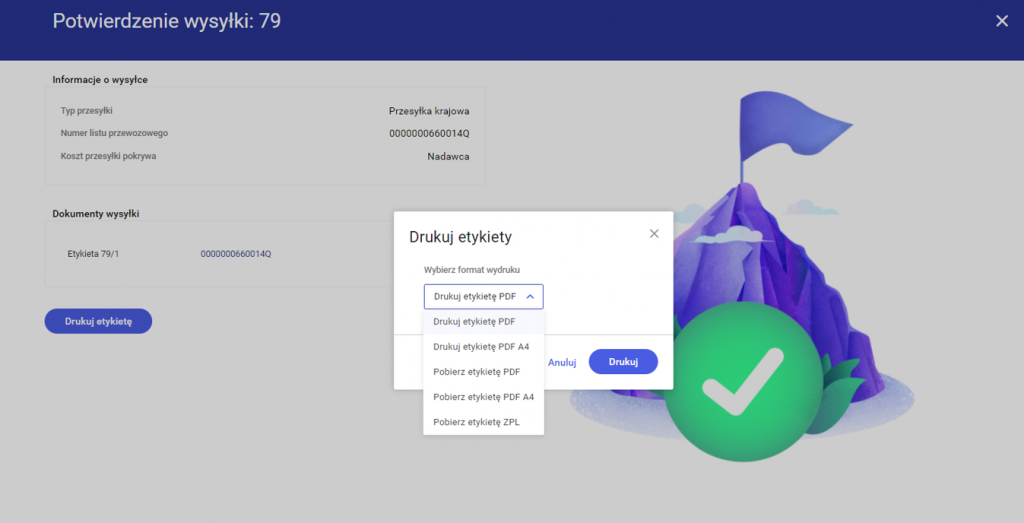The height and width of the screenshot is (523, 1024).
Task: Collapse the print format dropdown chevron
Action: [530, 296]
